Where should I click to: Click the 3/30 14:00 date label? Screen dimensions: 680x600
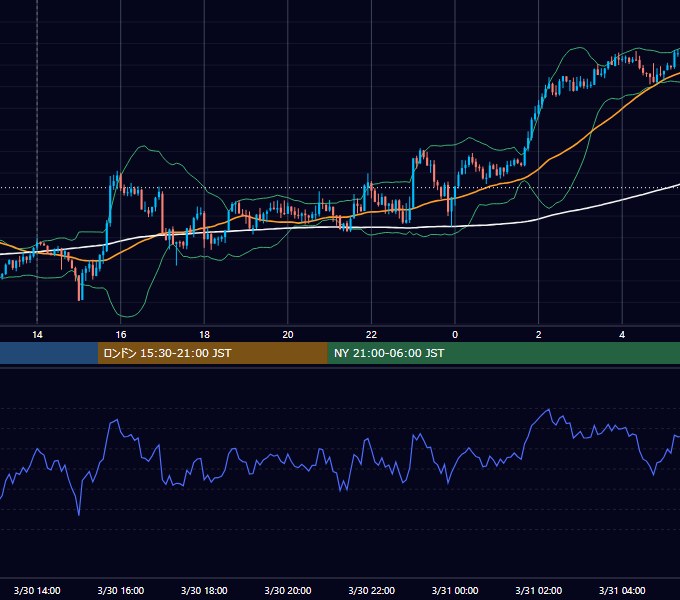pos(37,590)
